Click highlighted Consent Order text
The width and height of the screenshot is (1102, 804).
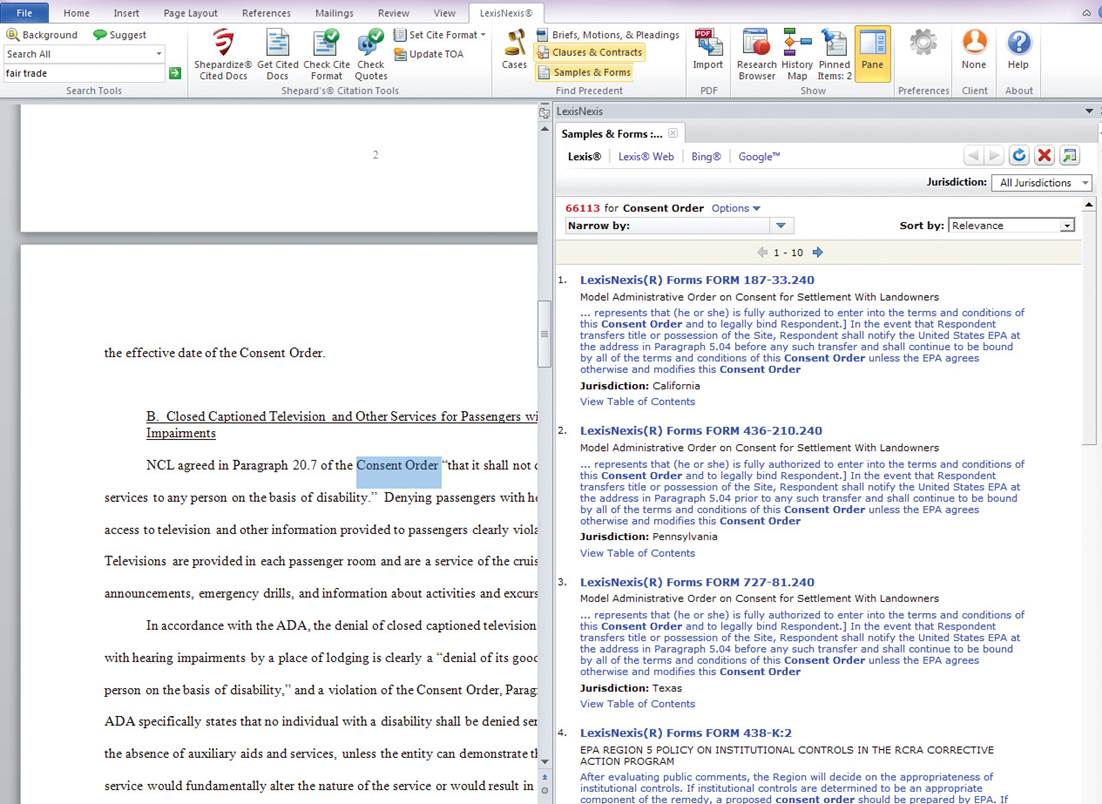point(398,465)
